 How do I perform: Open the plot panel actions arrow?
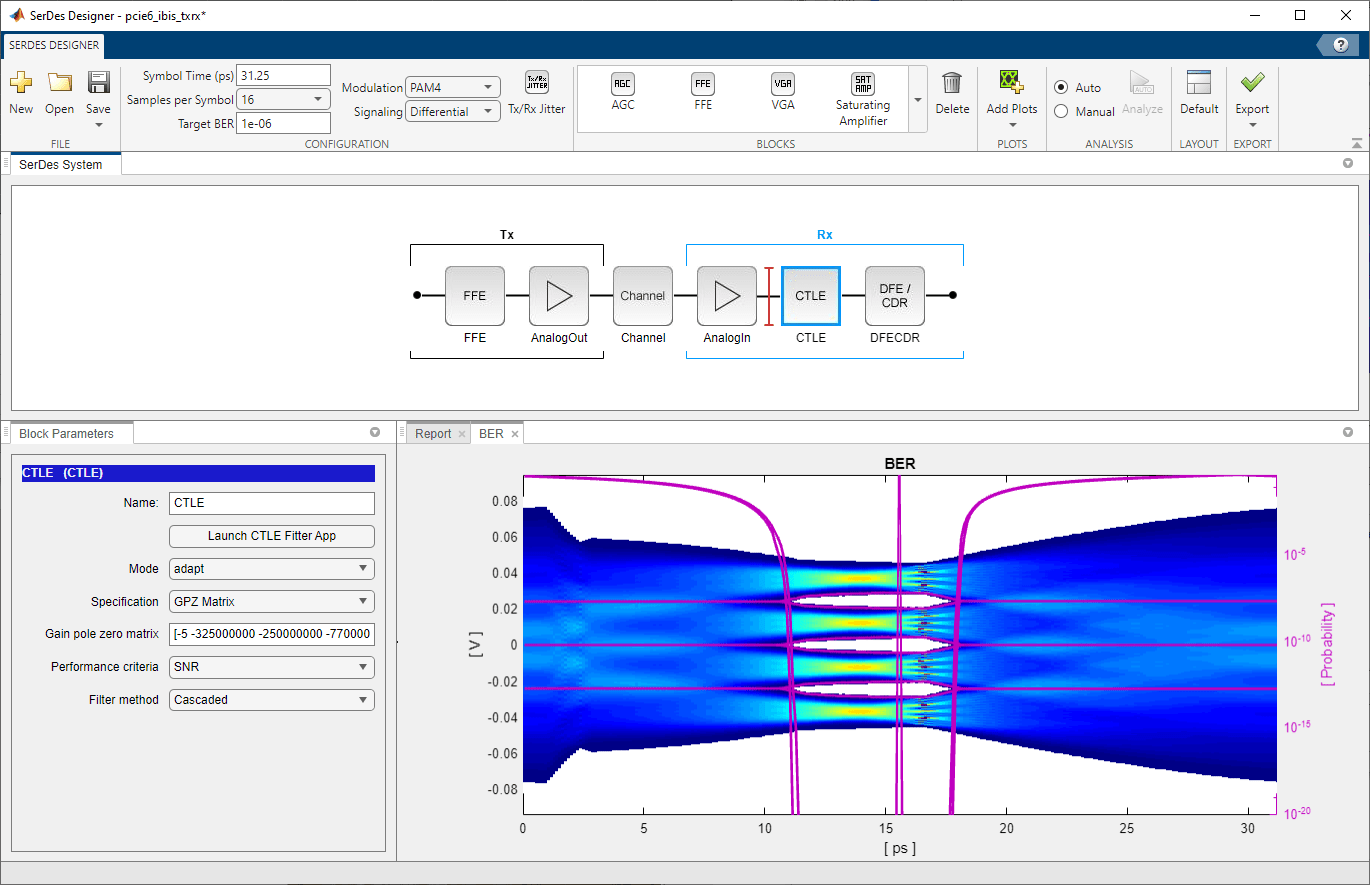pos(1347,433)
